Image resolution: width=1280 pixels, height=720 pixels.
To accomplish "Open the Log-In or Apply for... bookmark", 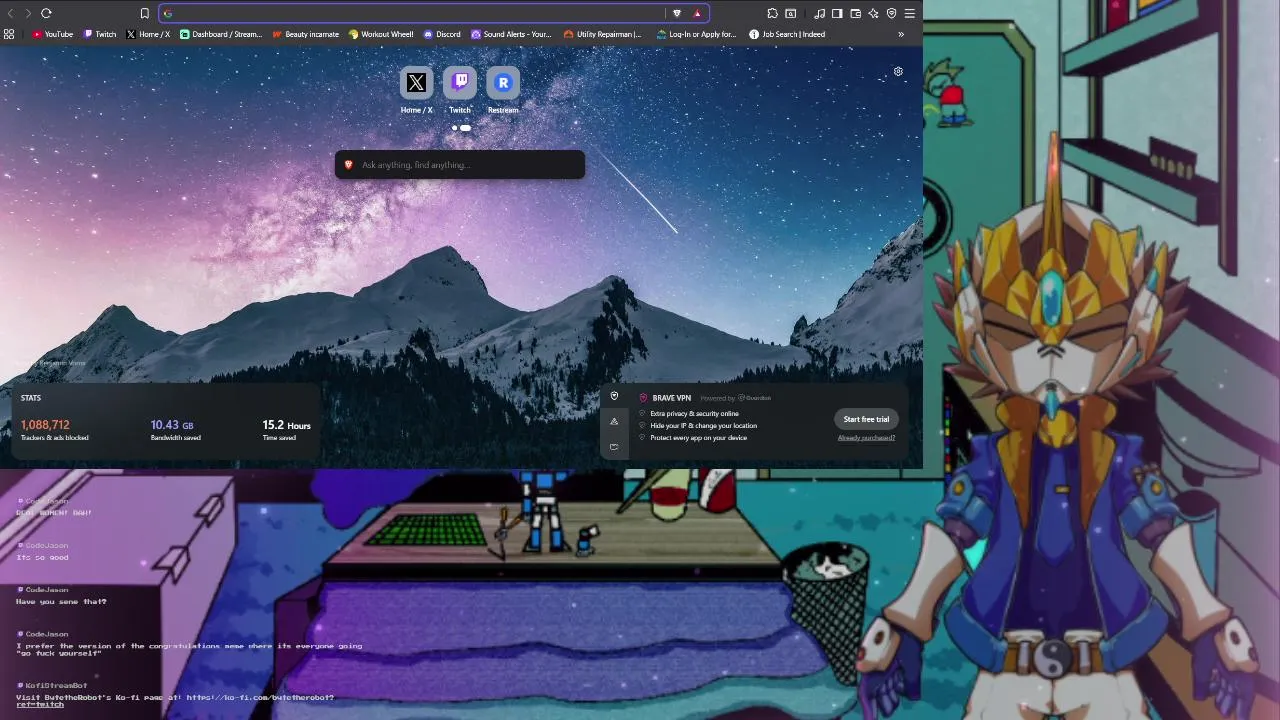I will pyautogui.click(x=696, y=34).
